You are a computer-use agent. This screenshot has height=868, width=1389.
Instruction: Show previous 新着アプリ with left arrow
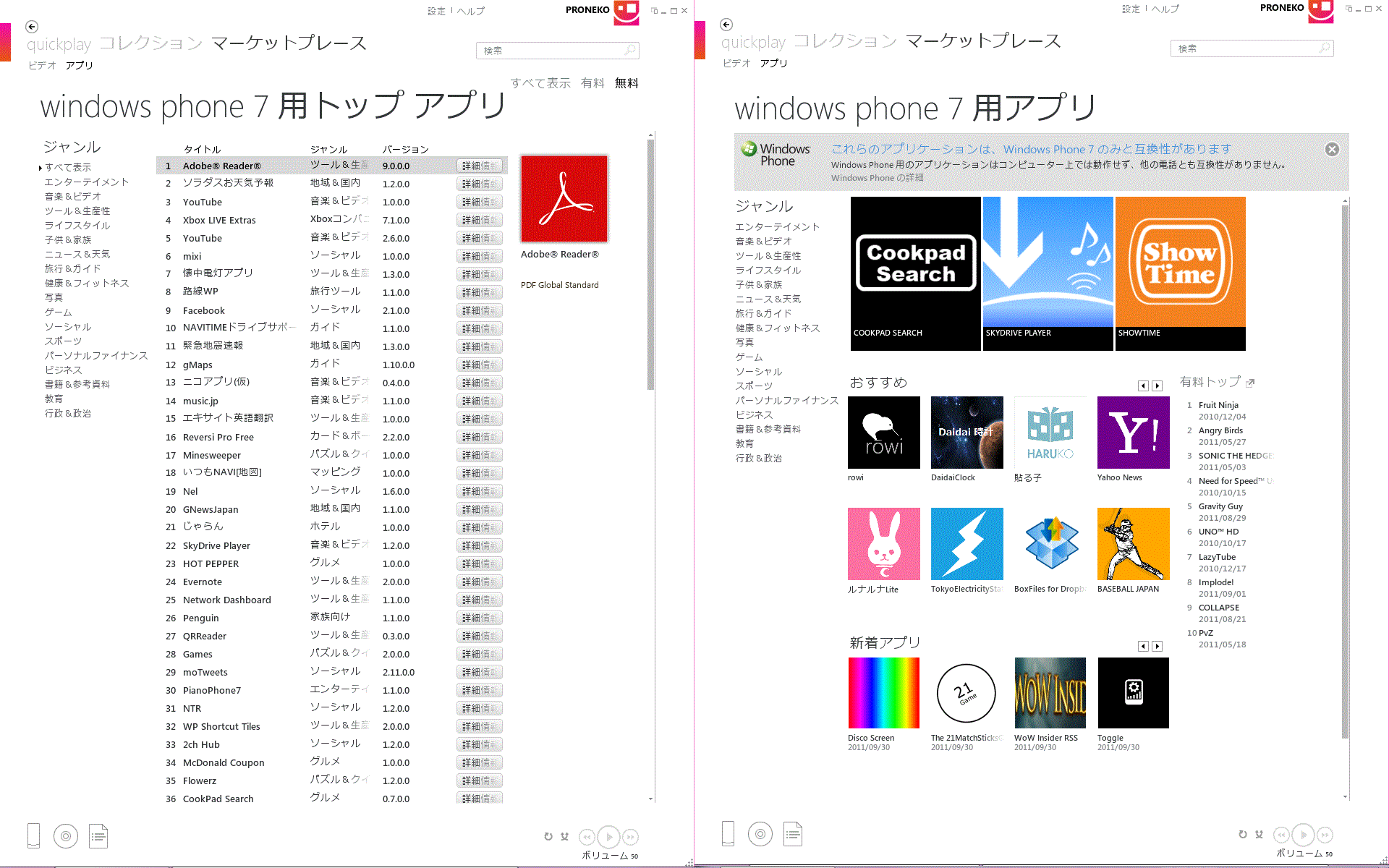point(1143,646)
